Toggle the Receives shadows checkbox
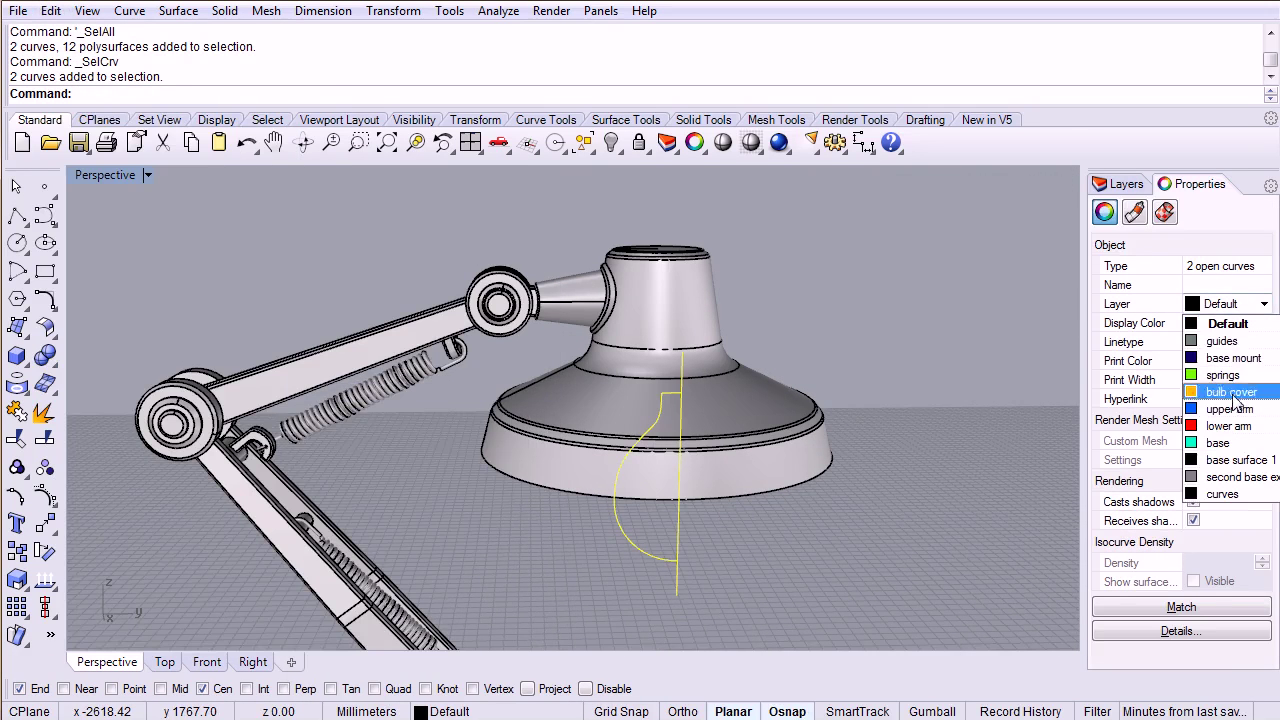Viewport: 1280px width, 720px height. pyautogui.click(x=1193, y=520)
